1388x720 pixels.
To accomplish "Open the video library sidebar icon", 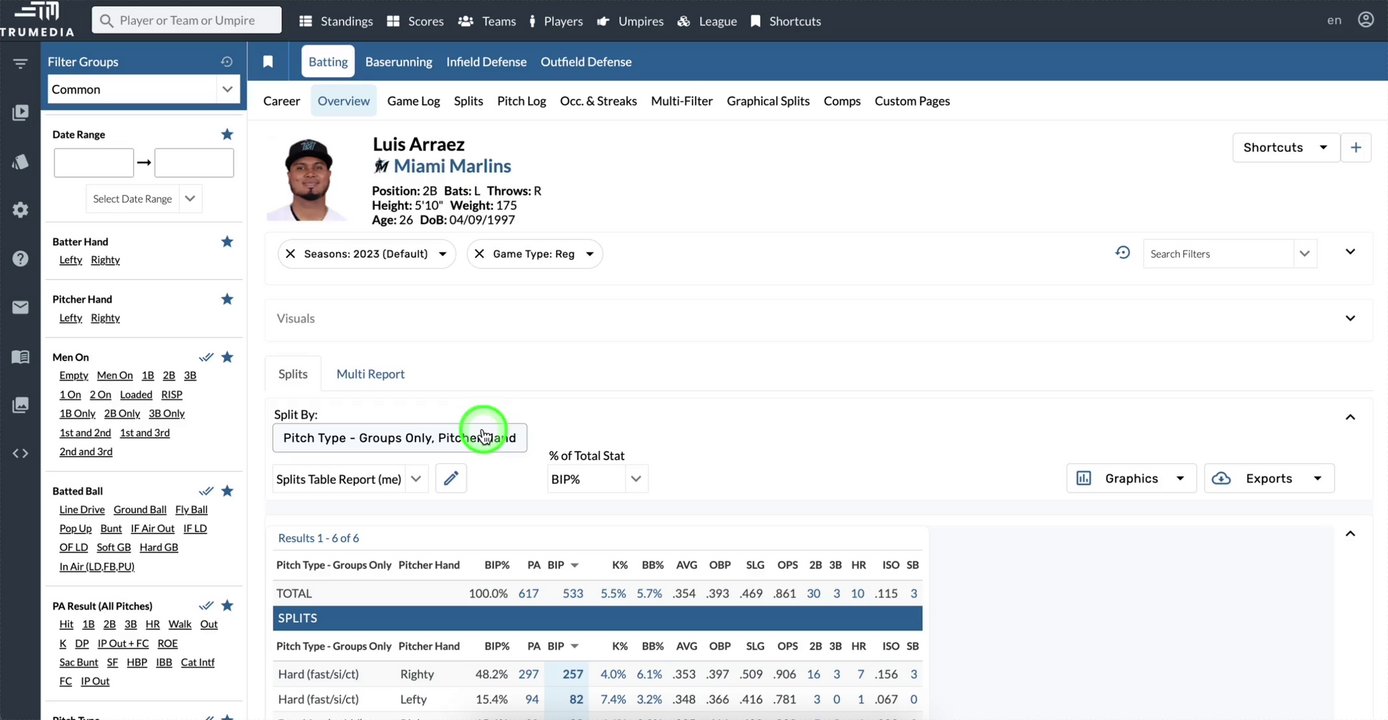I will 20,113.
